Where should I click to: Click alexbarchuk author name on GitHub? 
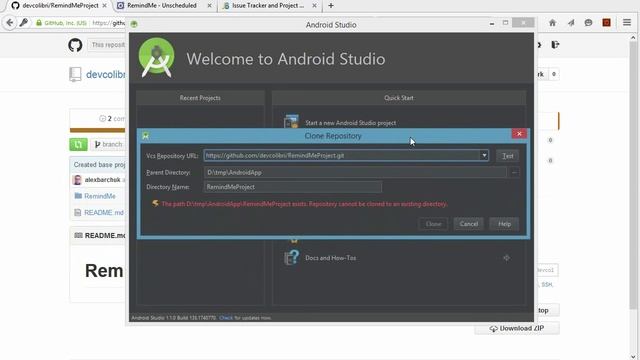(x=102, y=180)
